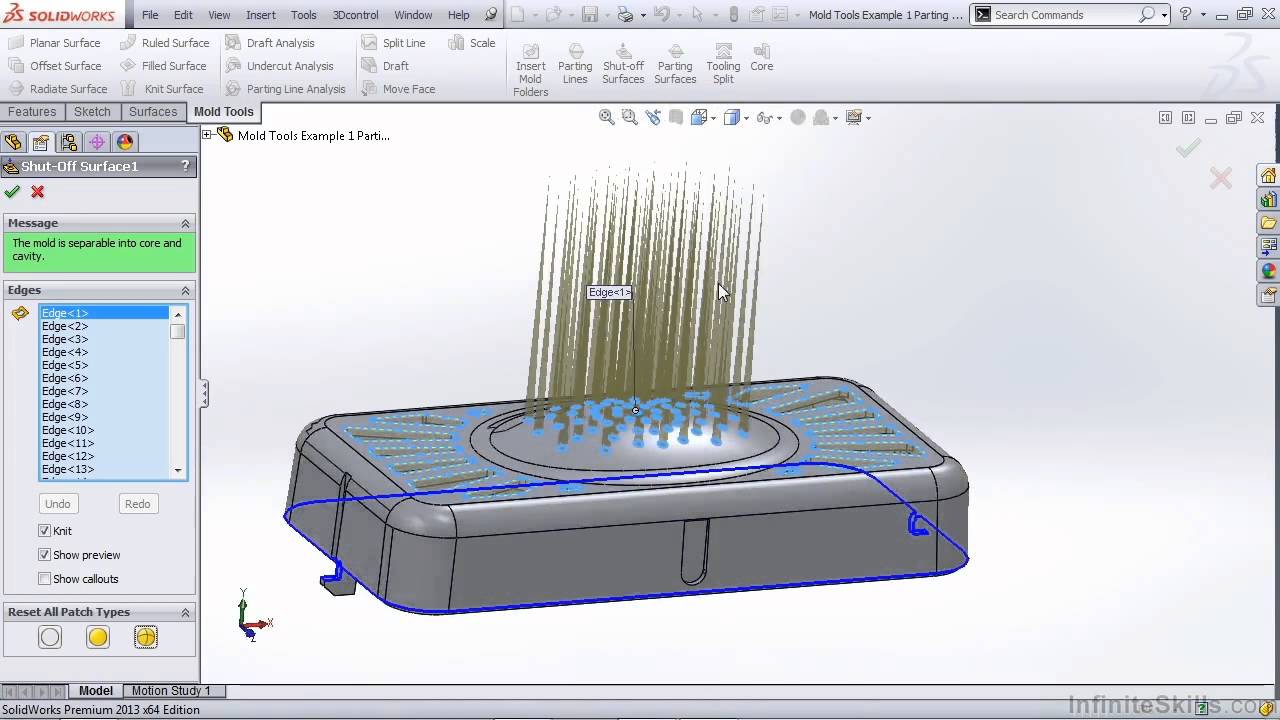Click Zoom to Fit in view toolbar

pyautogui.click(x=606, y=117)
